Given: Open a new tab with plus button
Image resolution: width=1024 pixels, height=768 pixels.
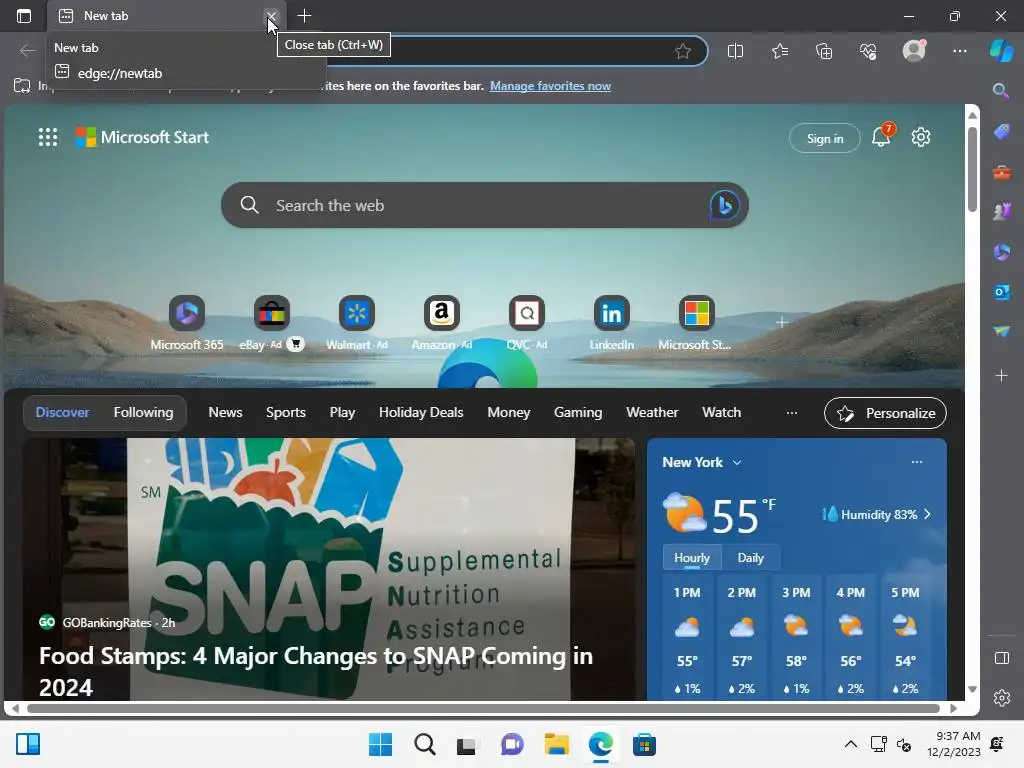Looking at the screenshot, I should coord(304,16).
